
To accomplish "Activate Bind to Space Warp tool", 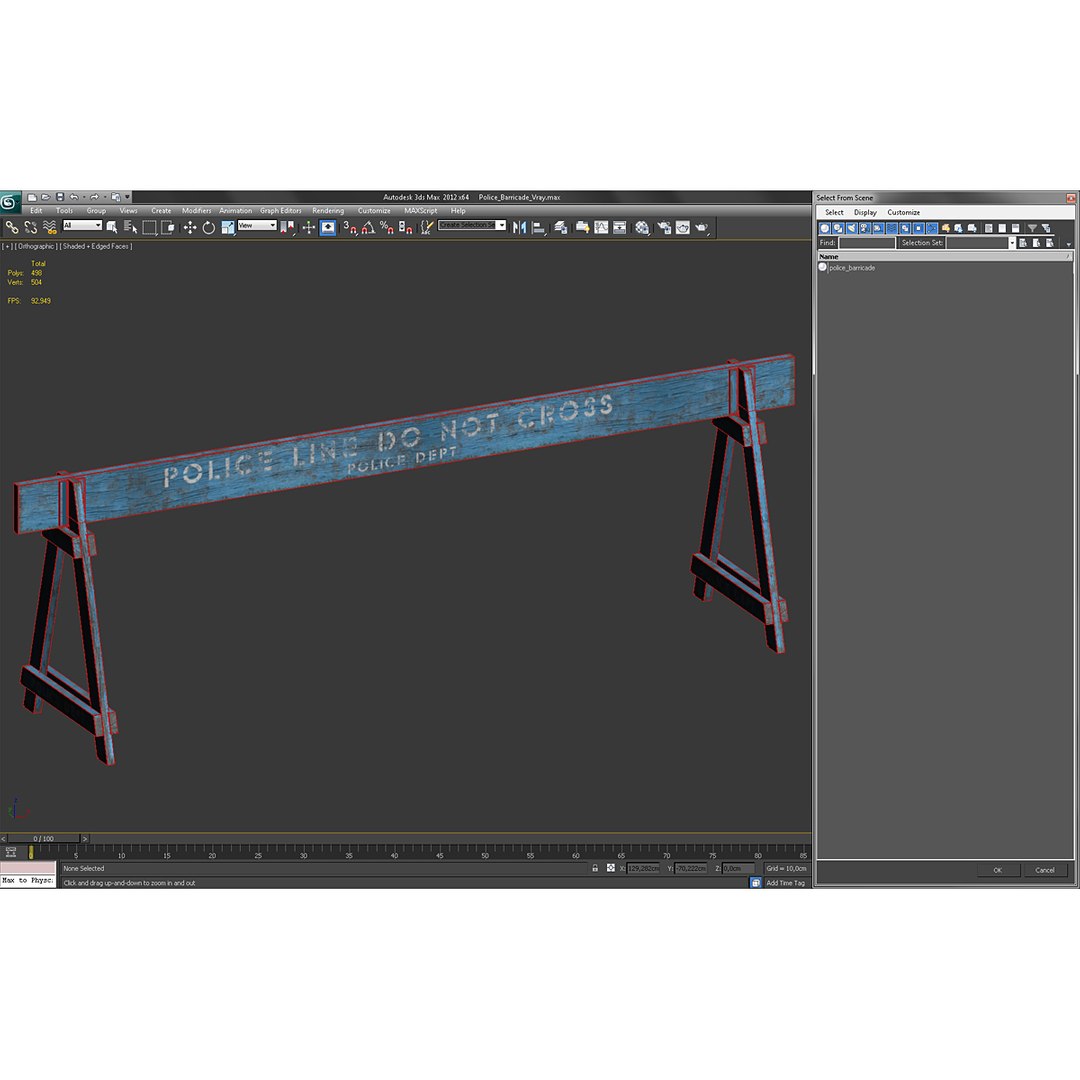I will point(50,227).
